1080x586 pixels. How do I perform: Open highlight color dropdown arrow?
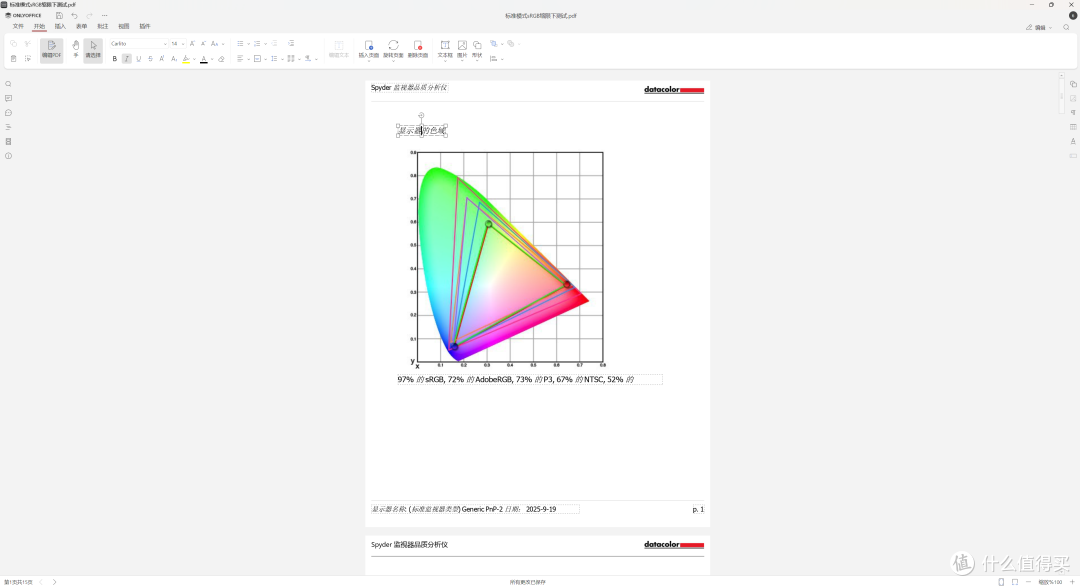[x=194, y=59]
